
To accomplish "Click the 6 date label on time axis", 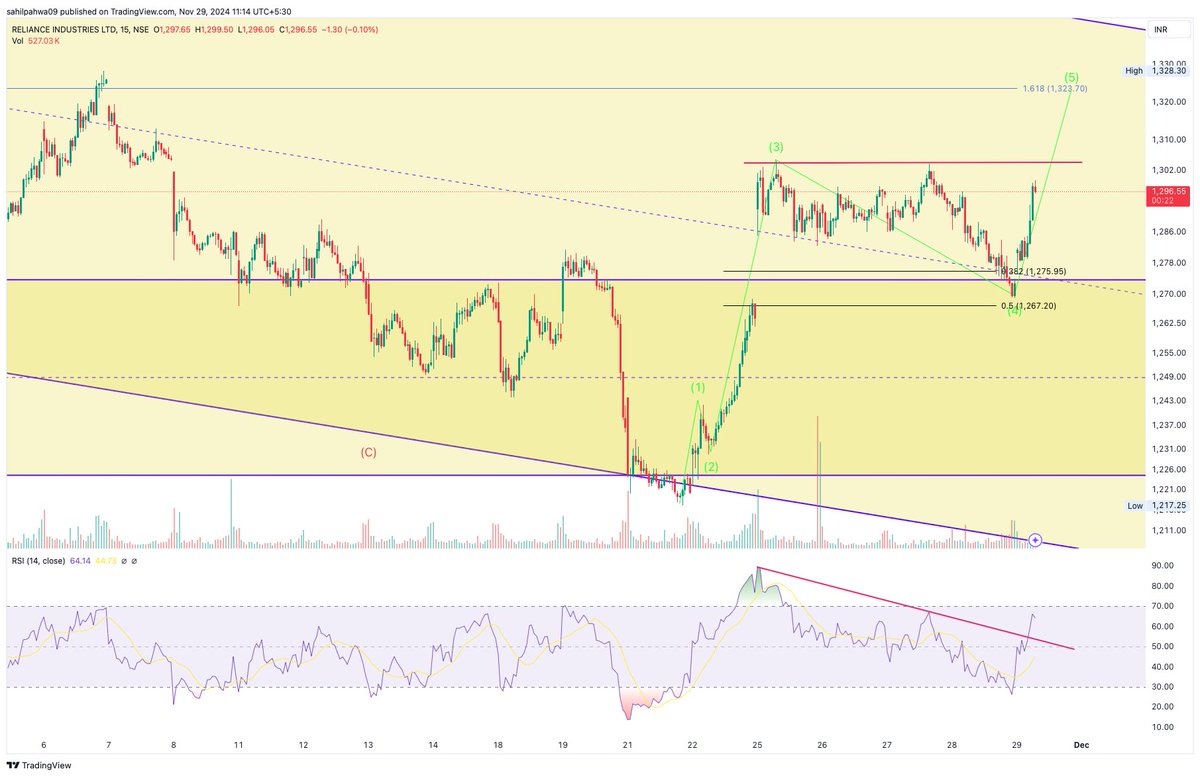I will [42, 745].
